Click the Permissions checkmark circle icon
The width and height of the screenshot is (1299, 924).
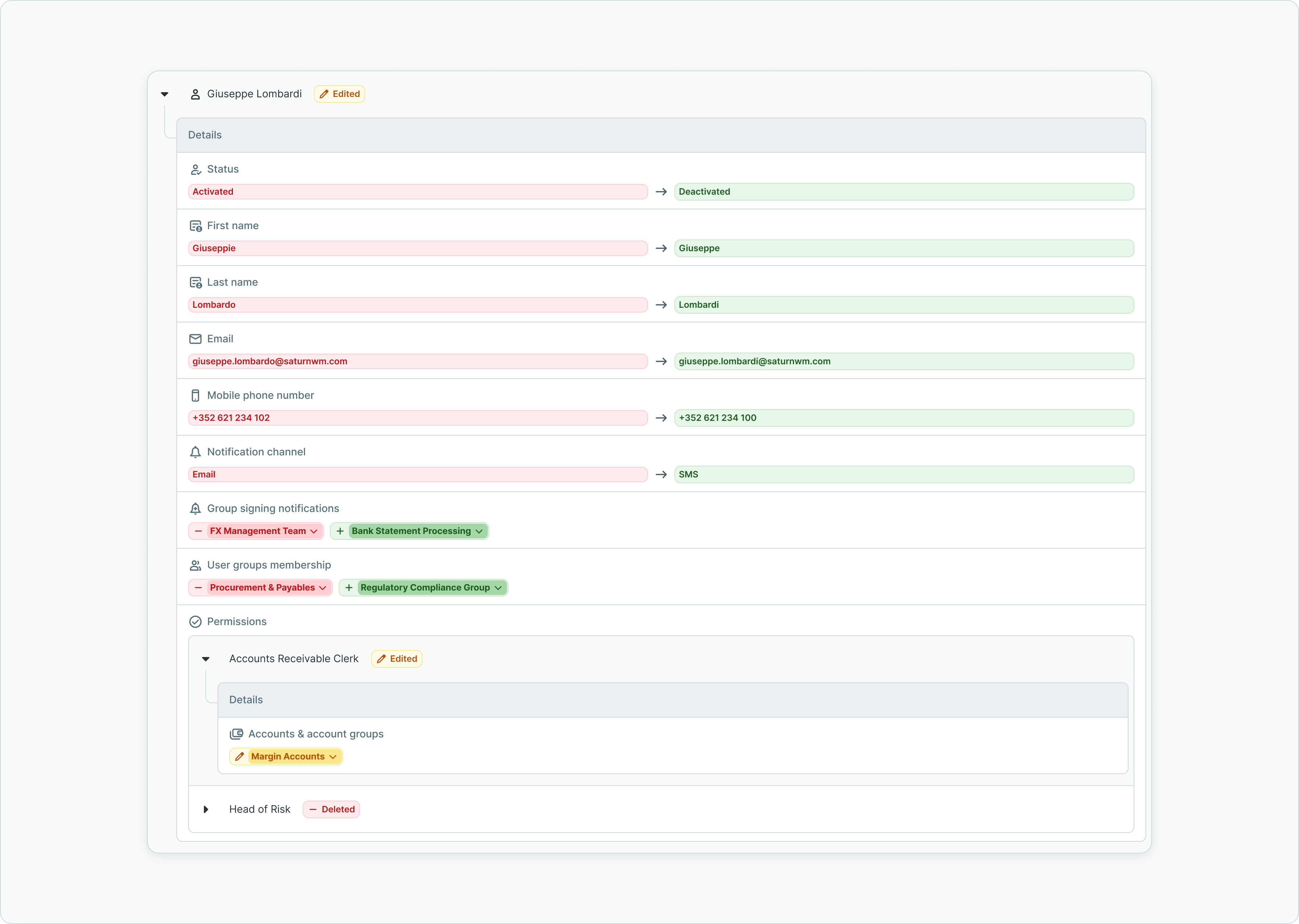[x=195, y=622]
